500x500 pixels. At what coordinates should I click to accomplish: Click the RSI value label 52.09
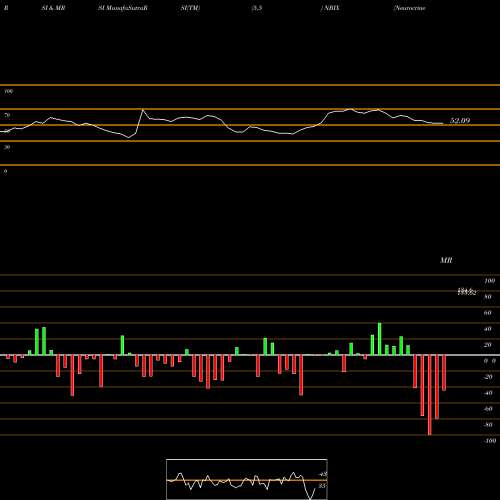pyautogui.click(x=460, y=121)
